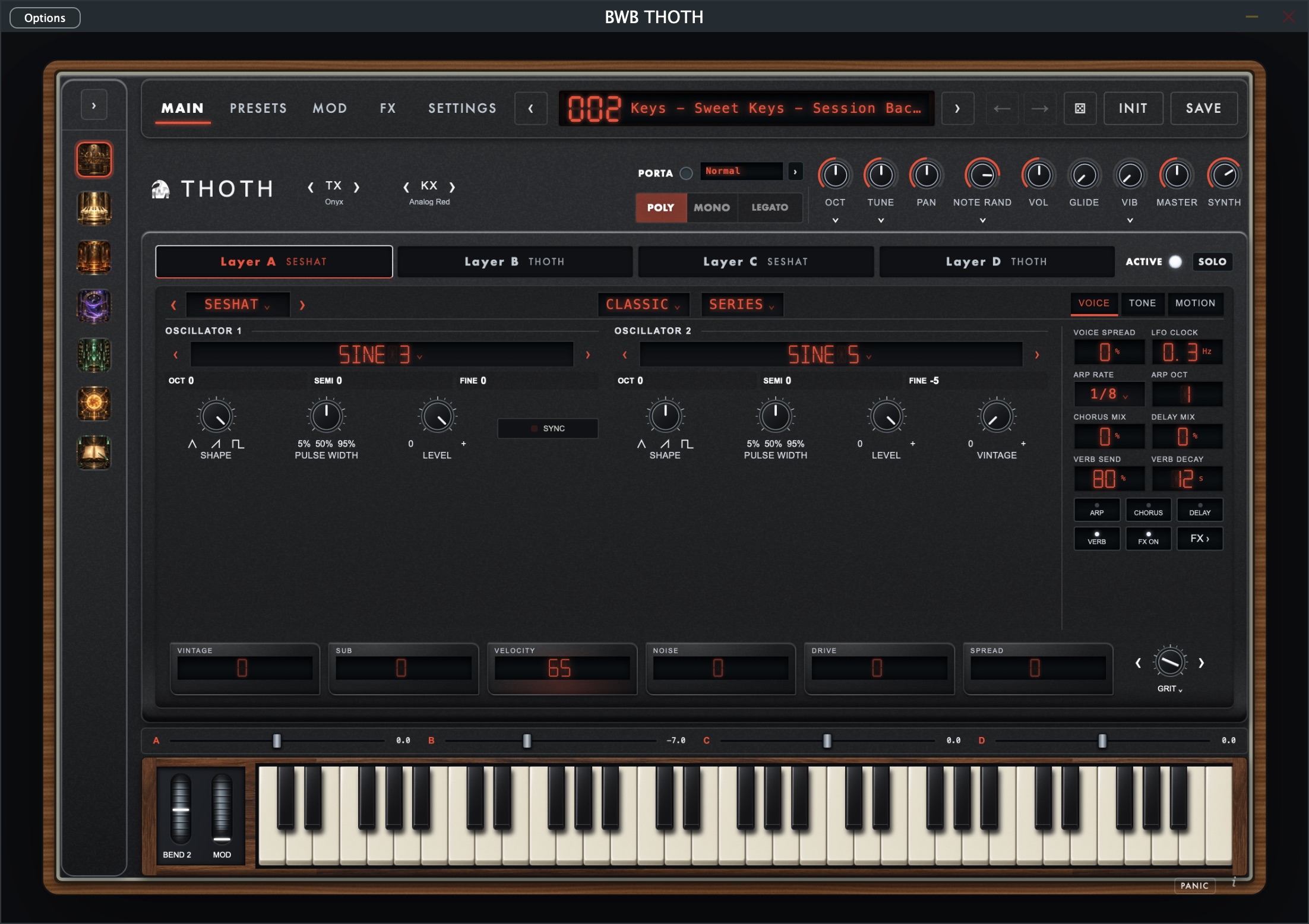Screen dimensions: 1309x924
Task: Open the MOD tab
Action: pos(330,108)
